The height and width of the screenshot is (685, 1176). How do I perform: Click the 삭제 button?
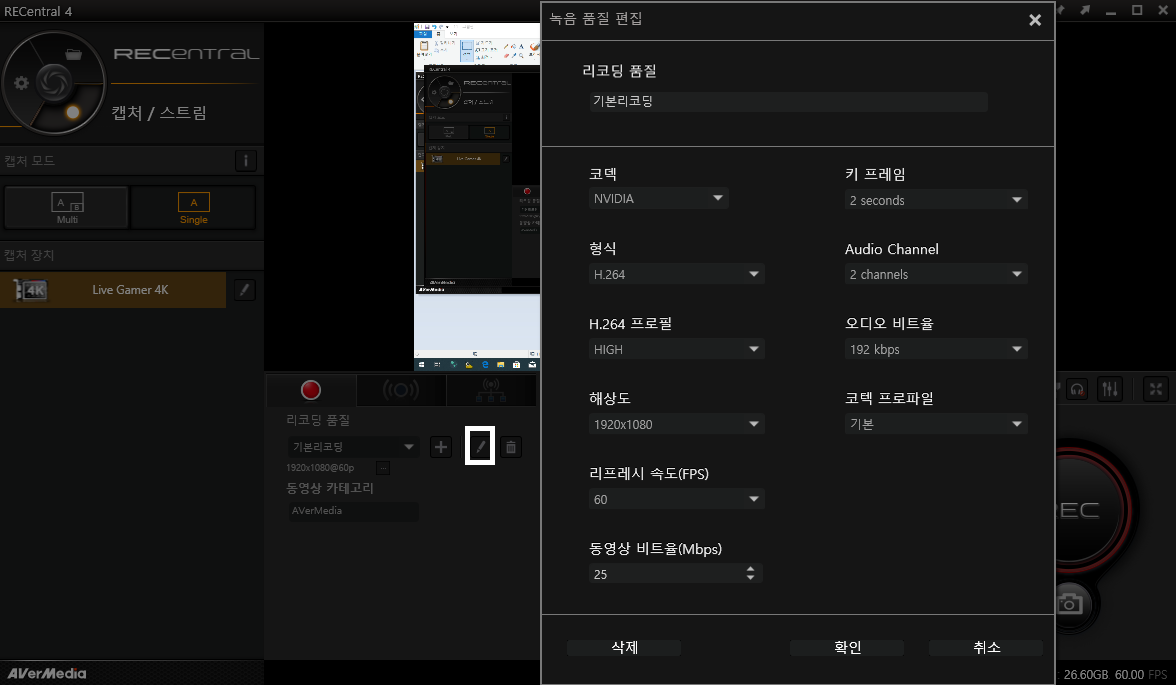pos(624,647)
